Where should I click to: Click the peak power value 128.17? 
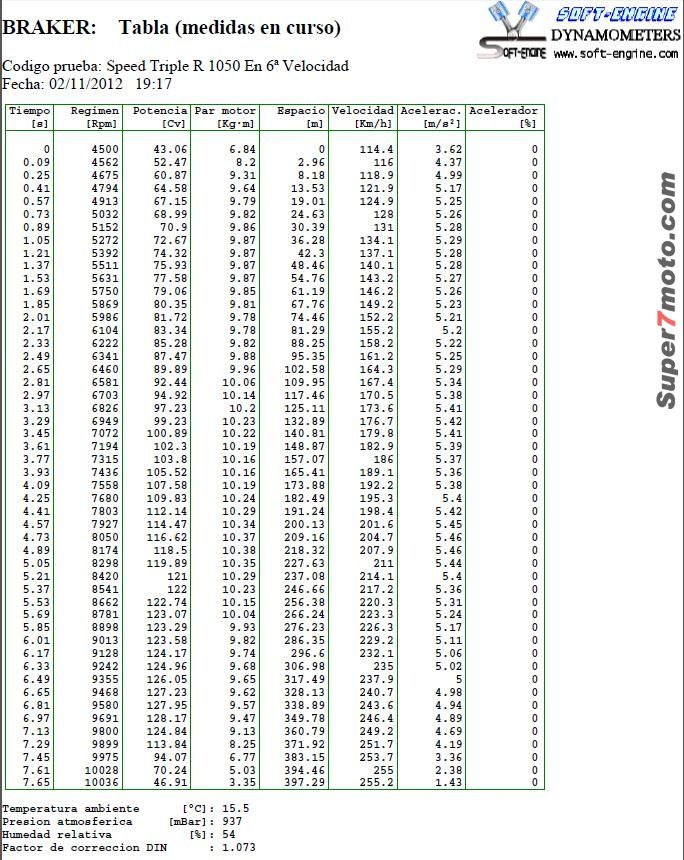coord(167,718)
